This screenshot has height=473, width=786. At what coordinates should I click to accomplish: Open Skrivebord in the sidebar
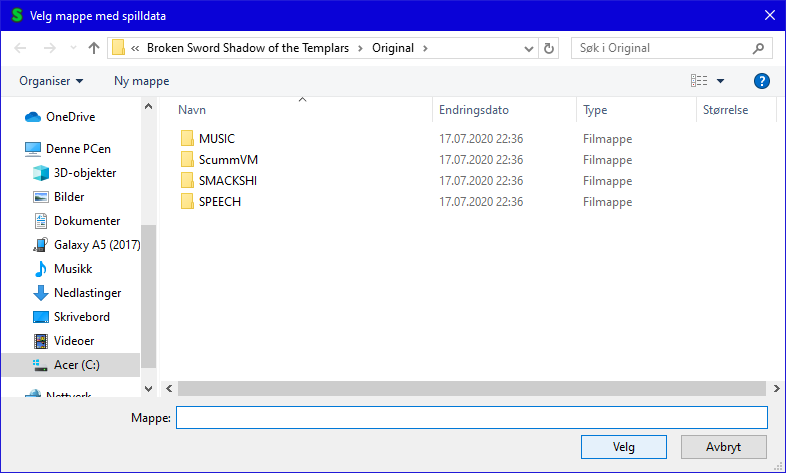(x=71, y=317)
